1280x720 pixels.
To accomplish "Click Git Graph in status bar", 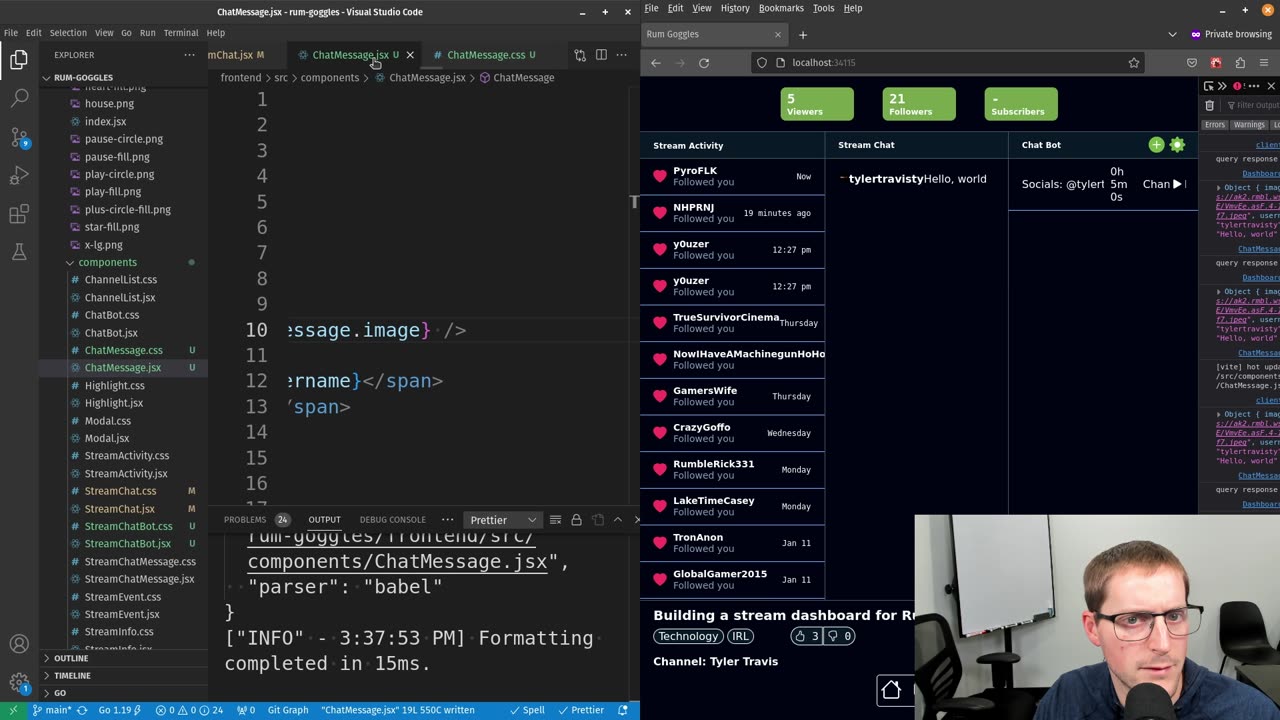I will [x=288, y=710].
